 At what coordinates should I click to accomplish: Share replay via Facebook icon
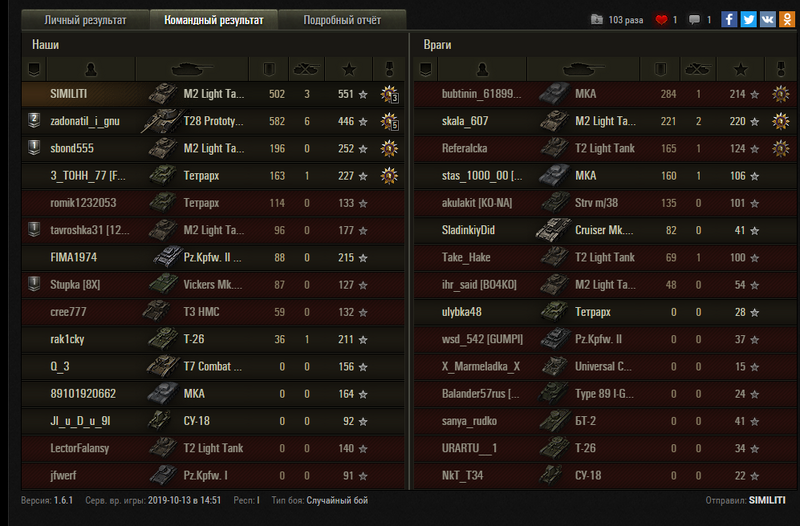pyautogui.click(x=729, y=20)
